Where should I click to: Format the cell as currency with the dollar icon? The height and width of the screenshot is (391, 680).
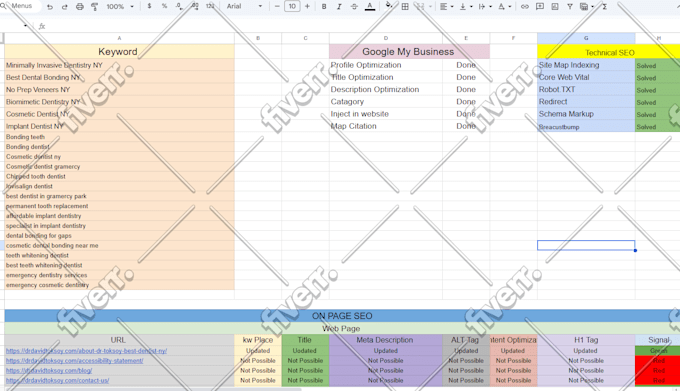pyautogui.click(x=149, y=6)
